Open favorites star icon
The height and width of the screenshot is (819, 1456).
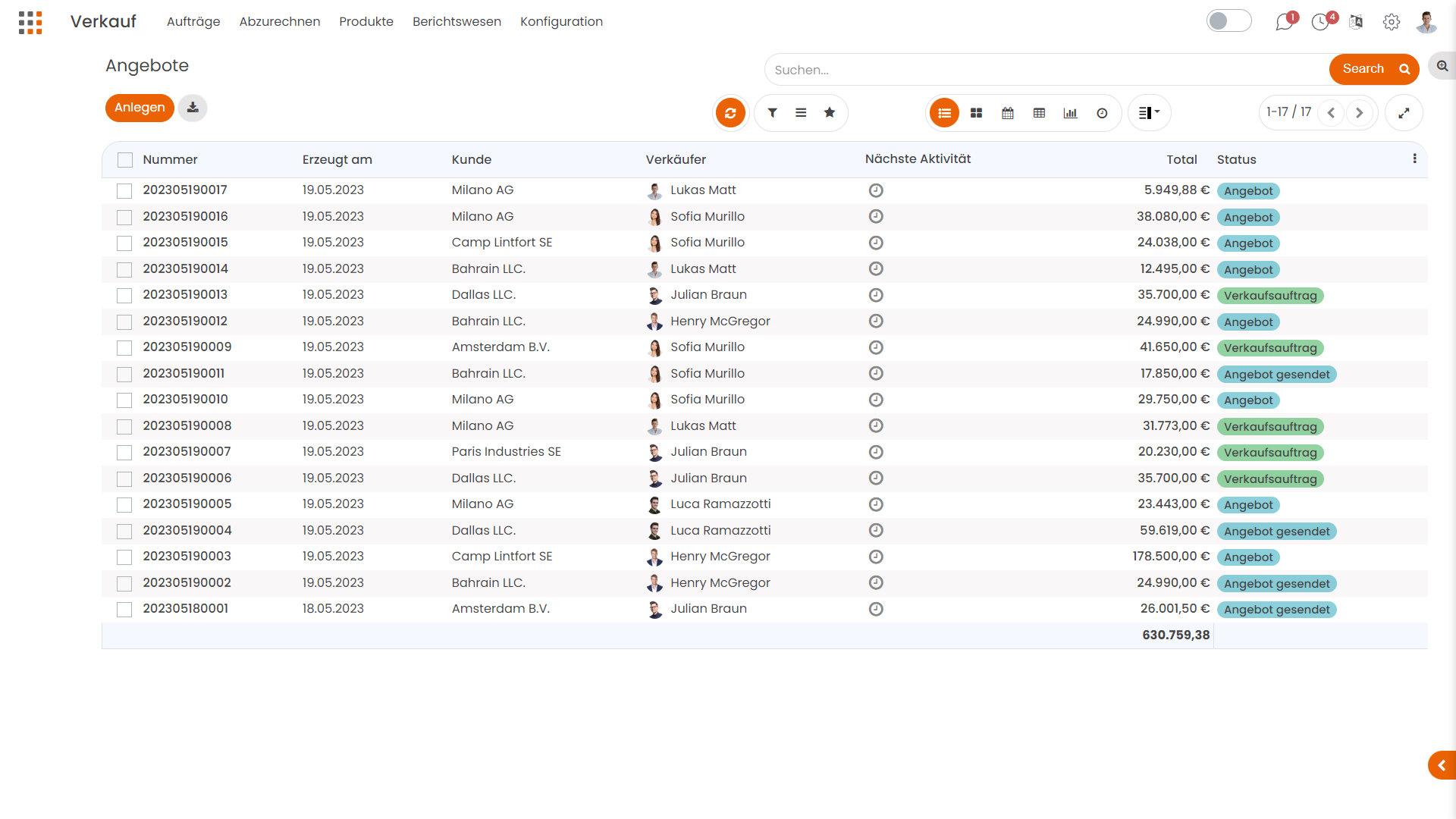tap(830, 113)
